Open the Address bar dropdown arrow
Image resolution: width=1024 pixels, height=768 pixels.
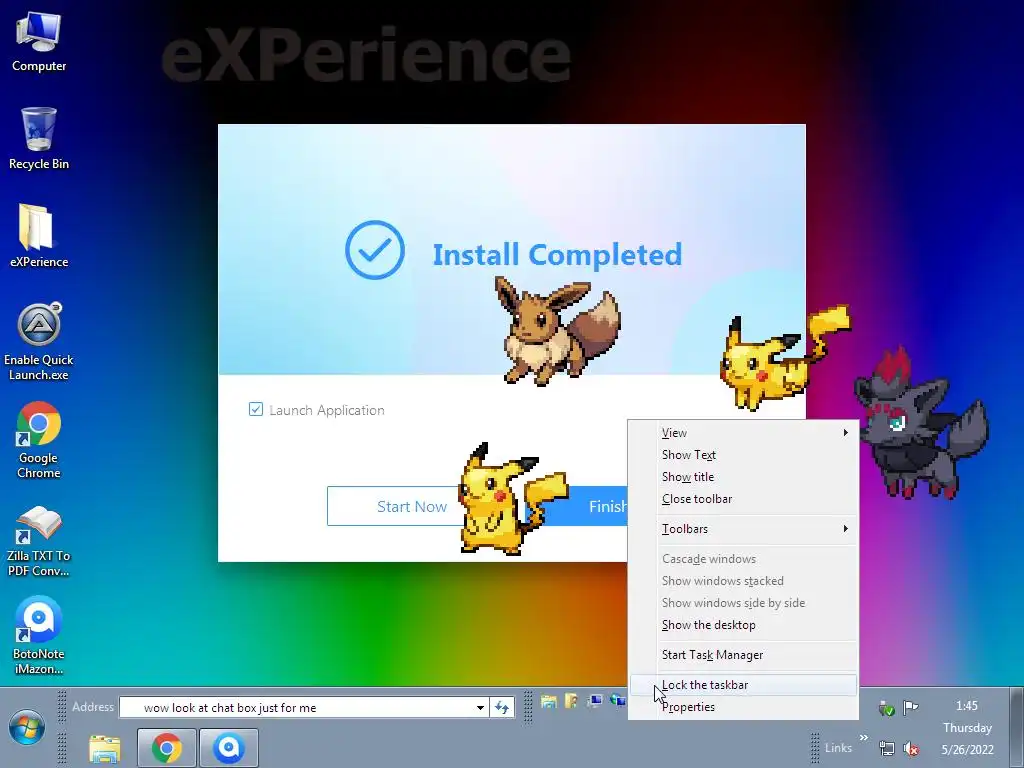pyautogui.click(x=480, y=707)
